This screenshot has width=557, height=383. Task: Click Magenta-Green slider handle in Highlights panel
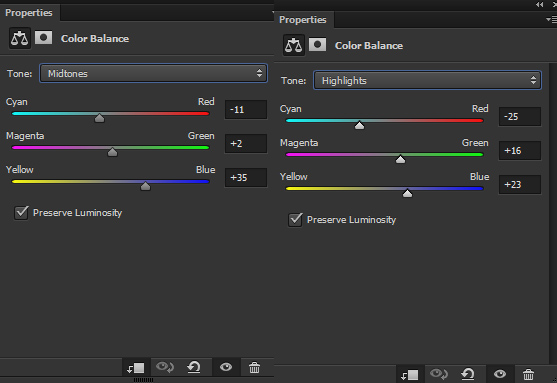tap(400, 159)
